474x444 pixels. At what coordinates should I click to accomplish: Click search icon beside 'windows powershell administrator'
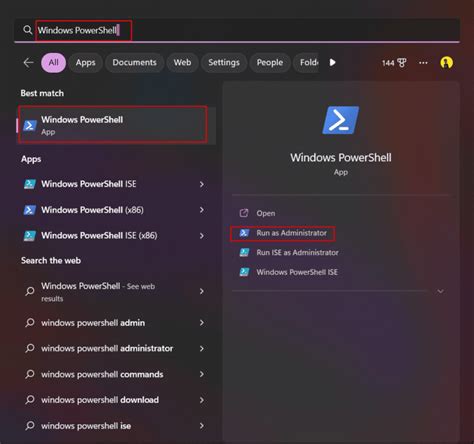pos(30,348)
